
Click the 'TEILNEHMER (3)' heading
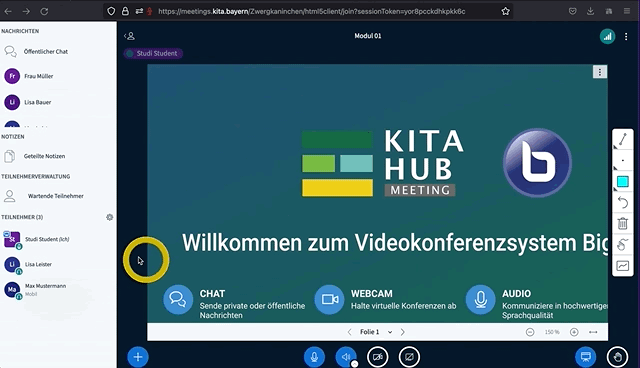click(x=22, y=217)
